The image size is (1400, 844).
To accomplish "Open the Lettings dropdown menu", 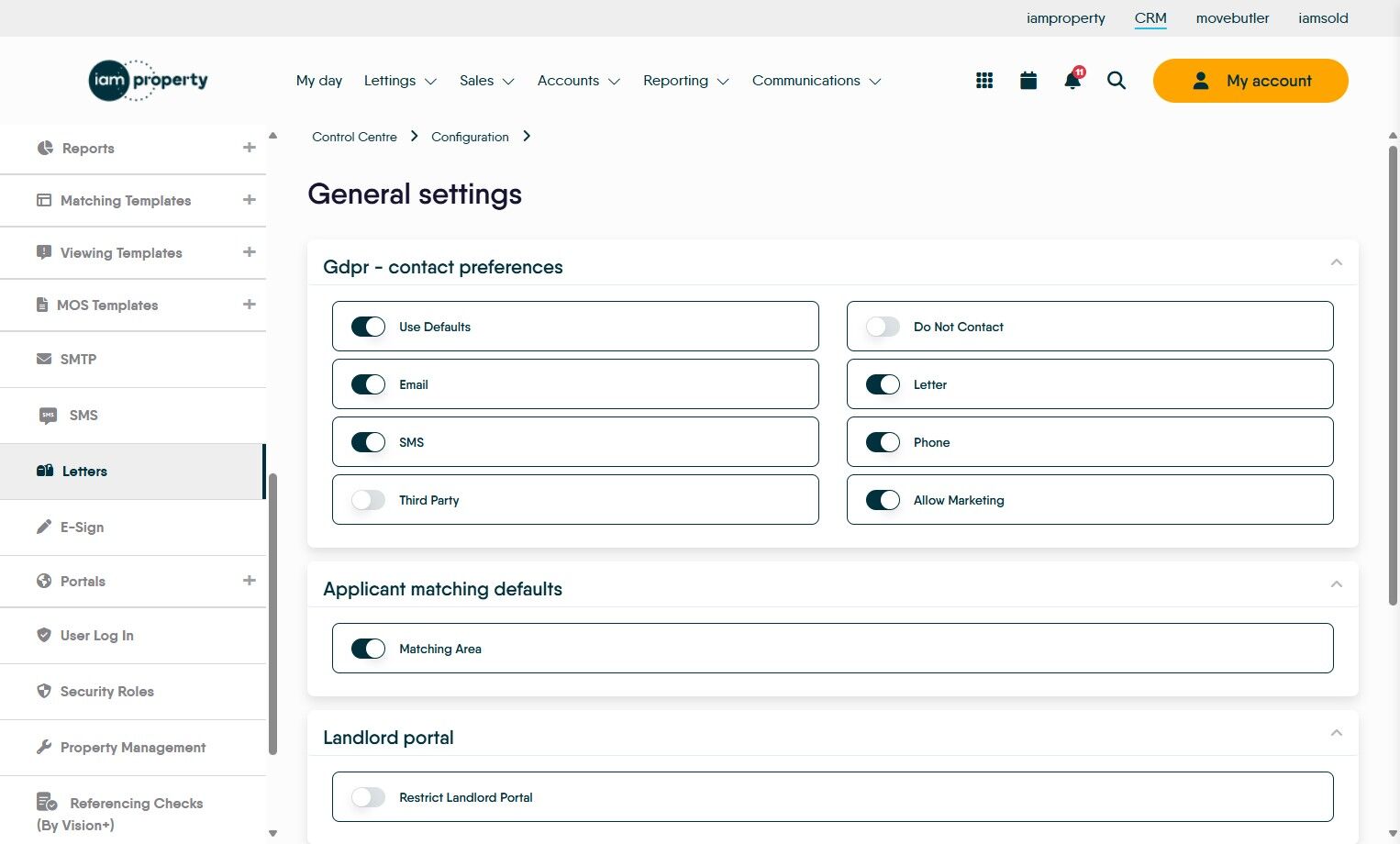I will 399,81.
